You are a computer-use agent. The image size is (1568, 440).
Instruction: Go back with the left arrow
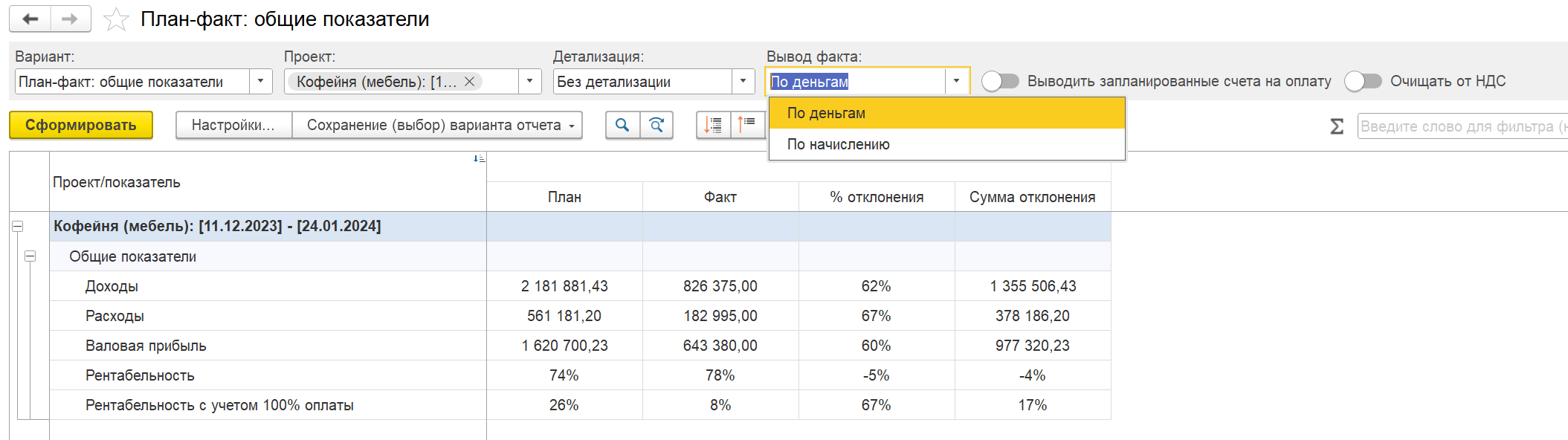(30, 19)
